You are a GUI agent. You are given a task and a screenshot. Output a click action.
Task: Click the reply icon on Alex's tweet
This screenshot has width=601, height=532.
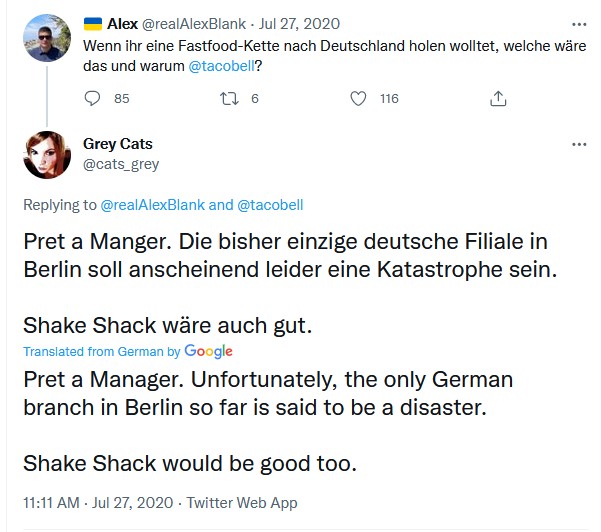[x=93, y=98]
